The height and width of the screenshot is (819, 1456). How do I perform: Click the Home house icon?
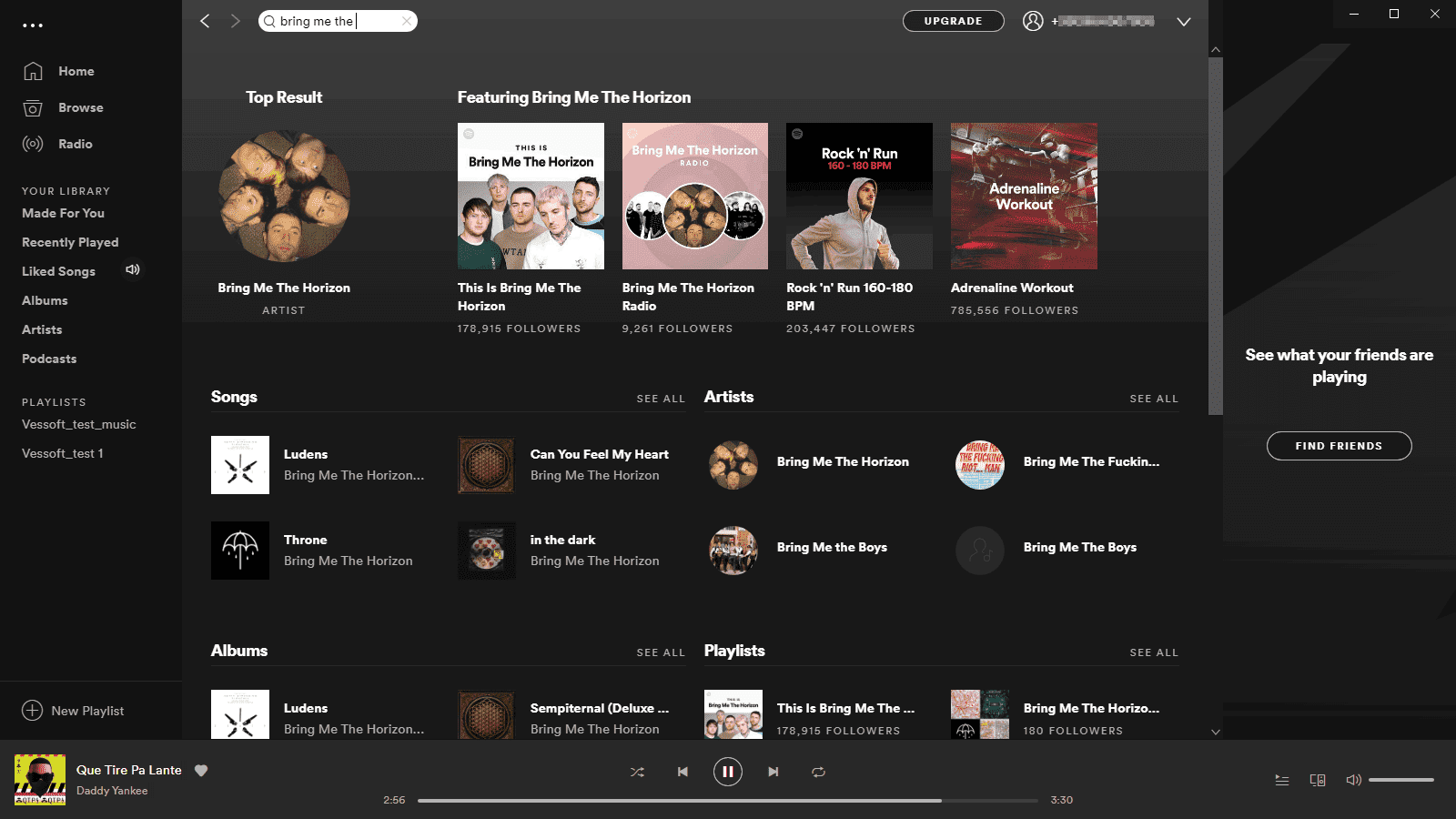33,71
